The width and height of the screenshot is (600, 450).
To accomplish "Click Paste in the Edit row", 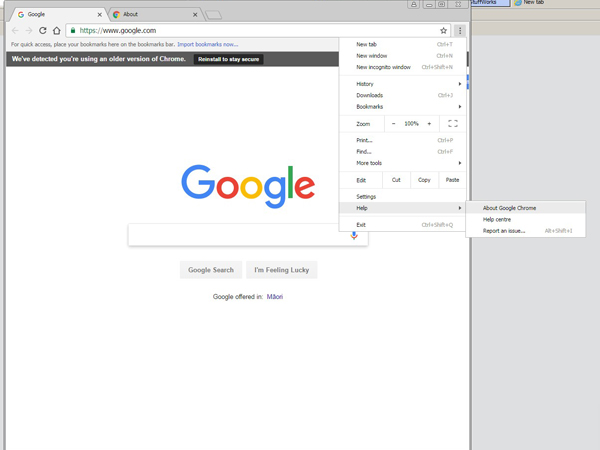I will pos(452,180).
